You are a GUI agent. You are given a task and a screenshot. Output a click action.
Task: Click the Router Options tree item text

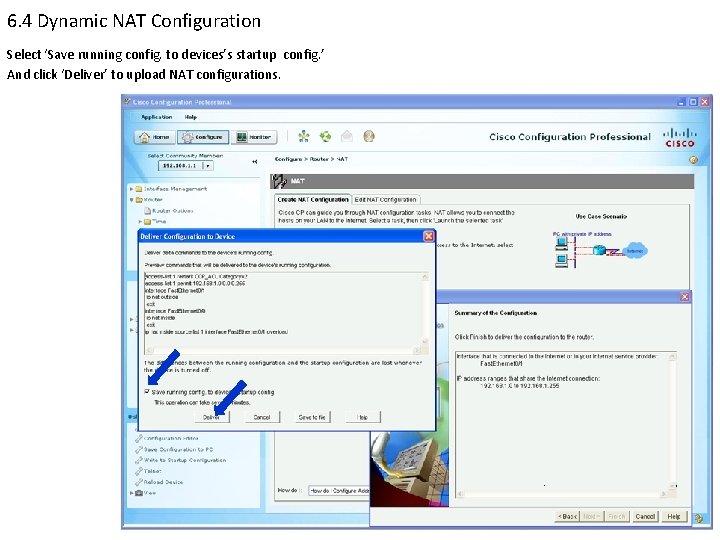[173, 211]
